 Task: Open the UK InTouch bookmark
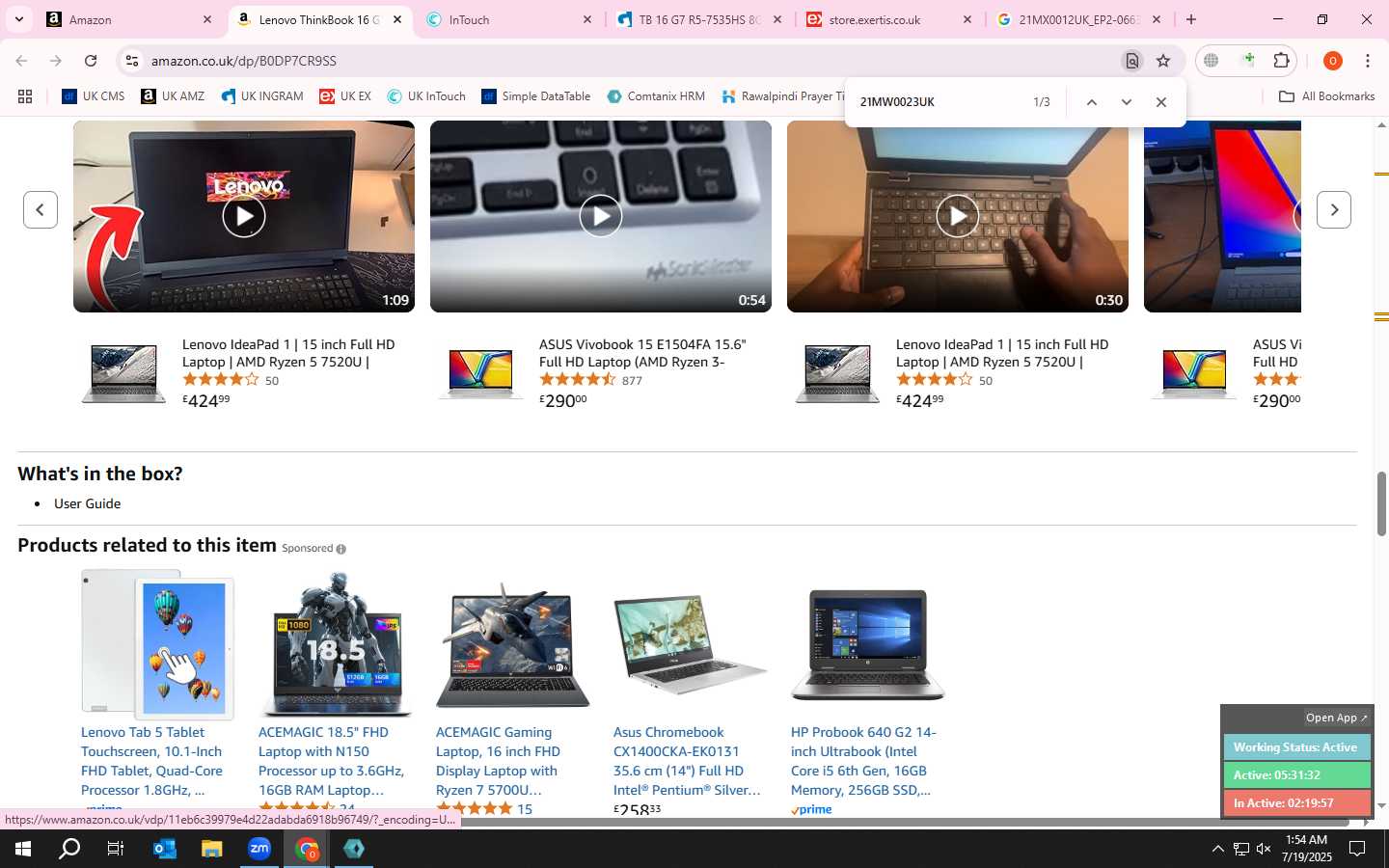[x=425, y=96]
